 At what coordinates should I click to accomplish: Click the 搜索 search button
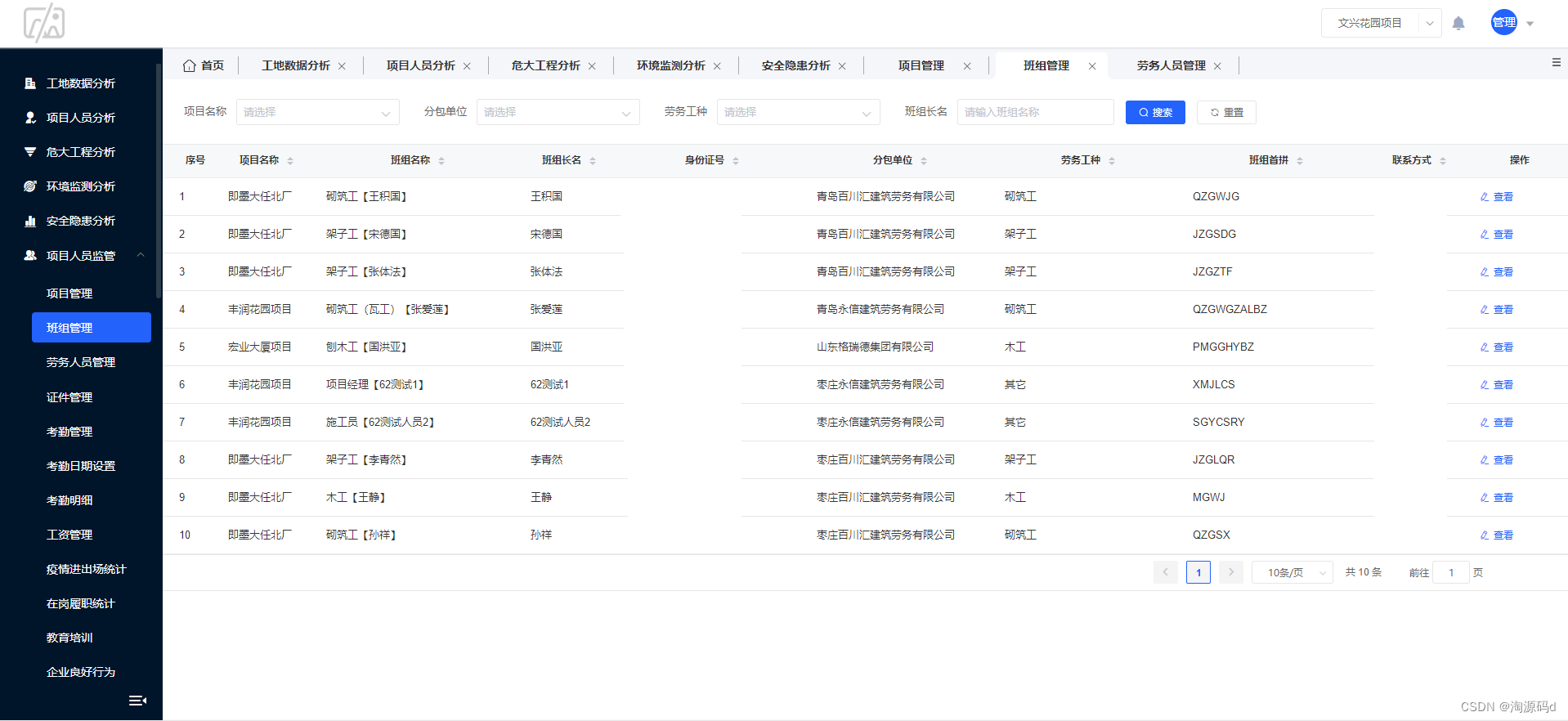click(1155, 112)
